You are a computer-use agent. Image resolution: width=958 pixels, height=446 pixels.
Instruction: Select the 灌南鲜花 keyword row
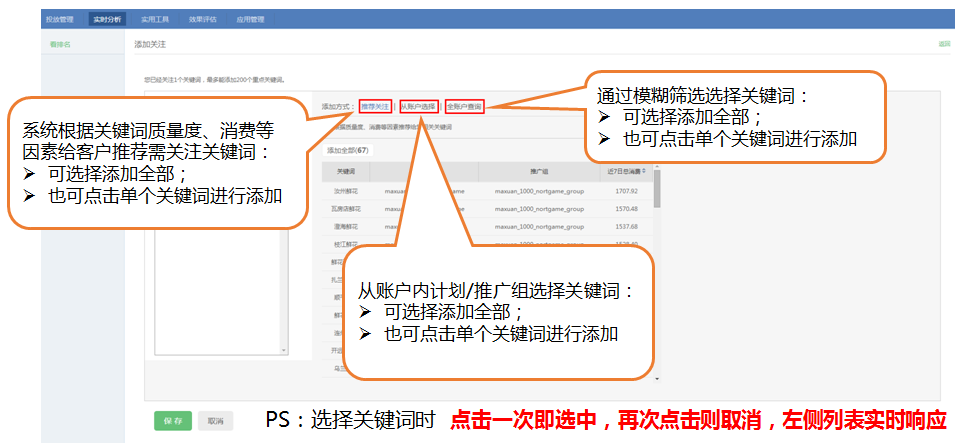pos(347,226)
